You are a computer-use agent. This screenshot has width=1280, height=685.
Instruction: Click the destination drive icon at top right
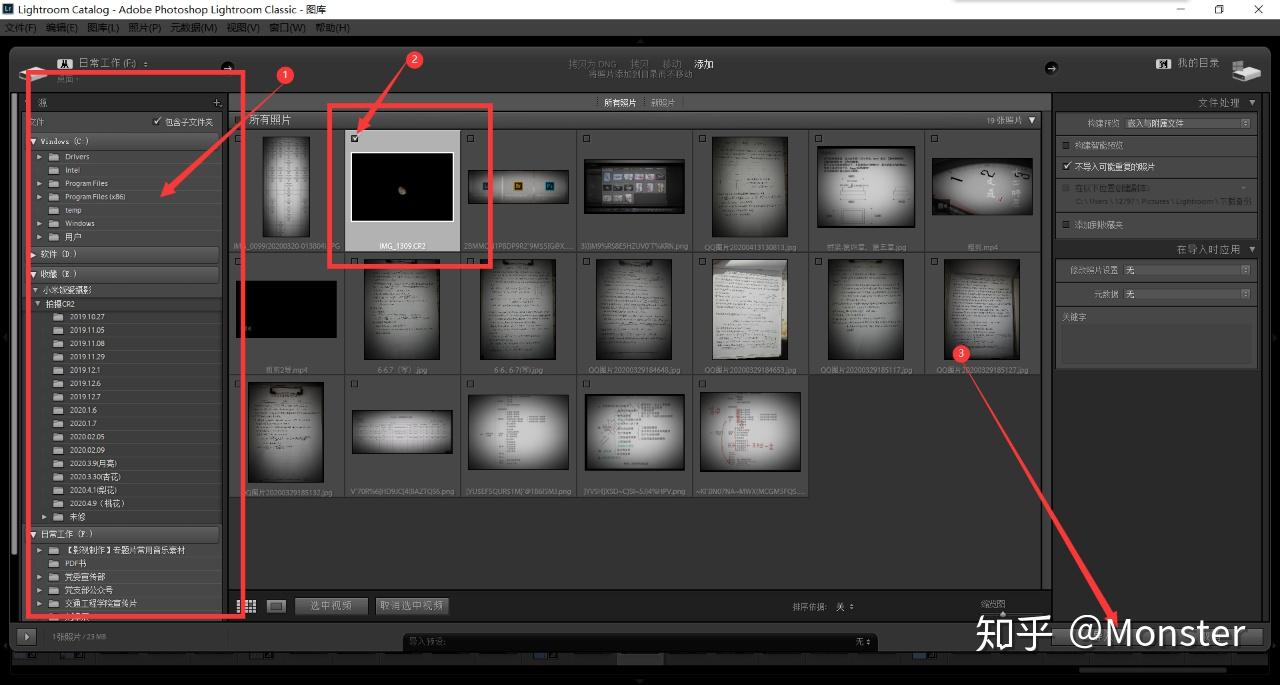click(1246, 72)
